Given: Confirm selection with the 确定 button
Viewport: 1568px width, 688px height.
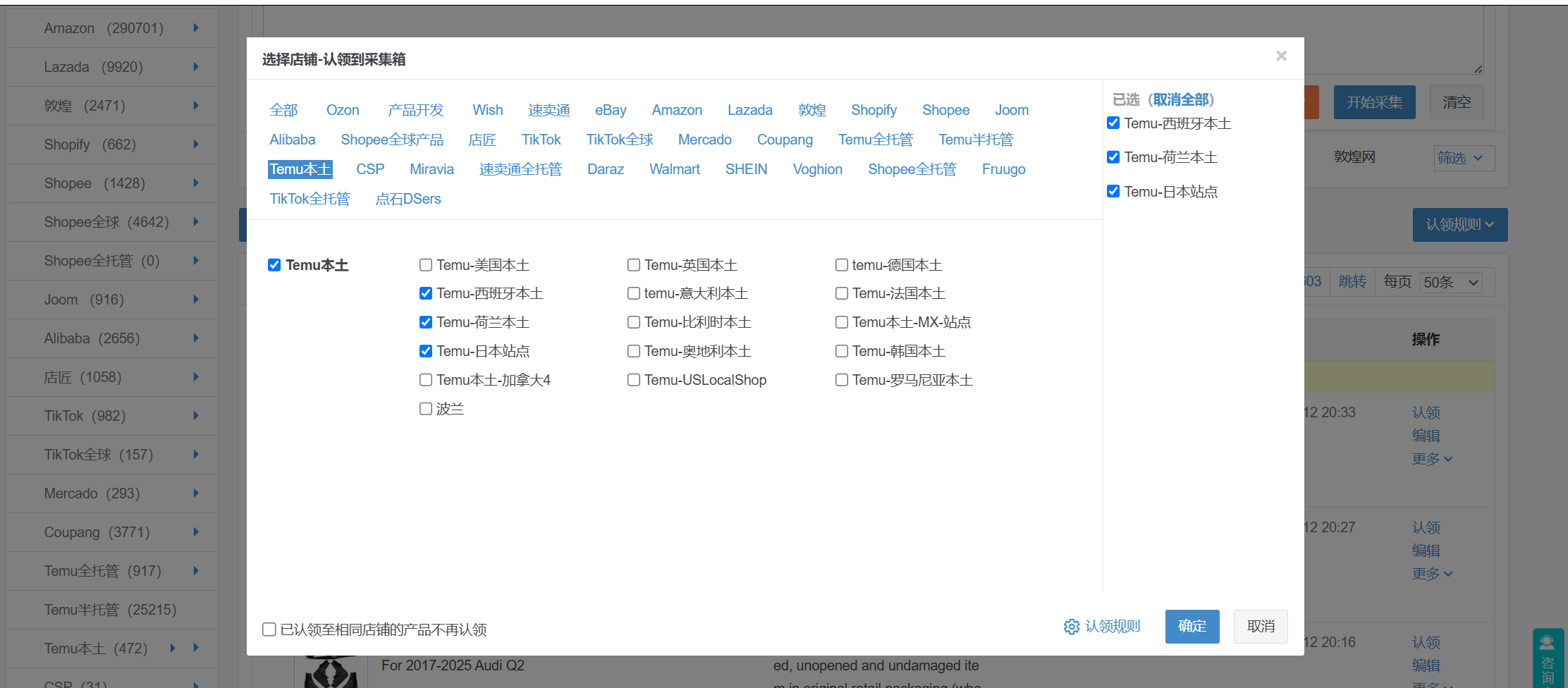Looking at the screenshot, I should click(x=1192, y=627).
